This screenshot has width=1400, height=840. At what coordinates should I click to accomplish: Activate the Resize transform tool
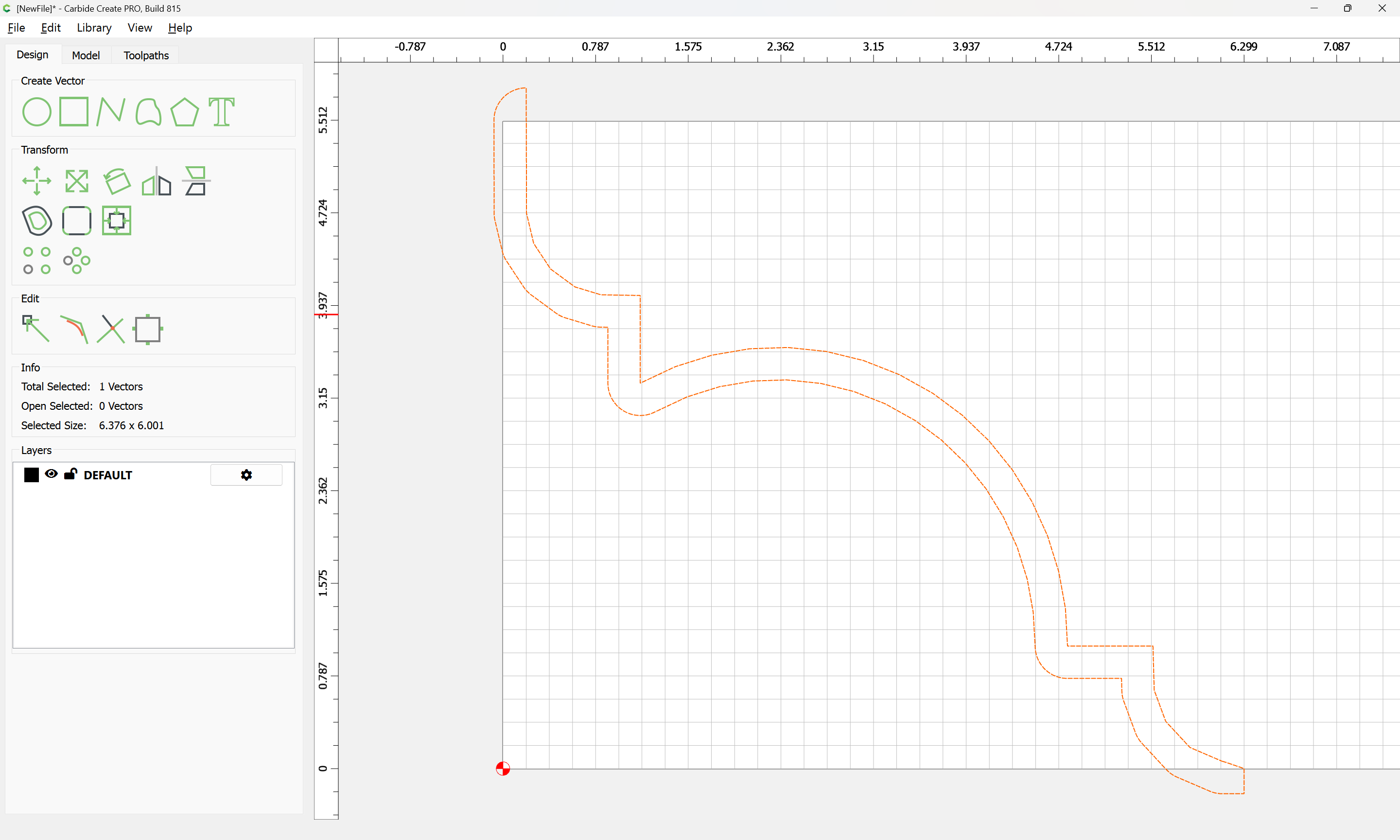(76, 181)
